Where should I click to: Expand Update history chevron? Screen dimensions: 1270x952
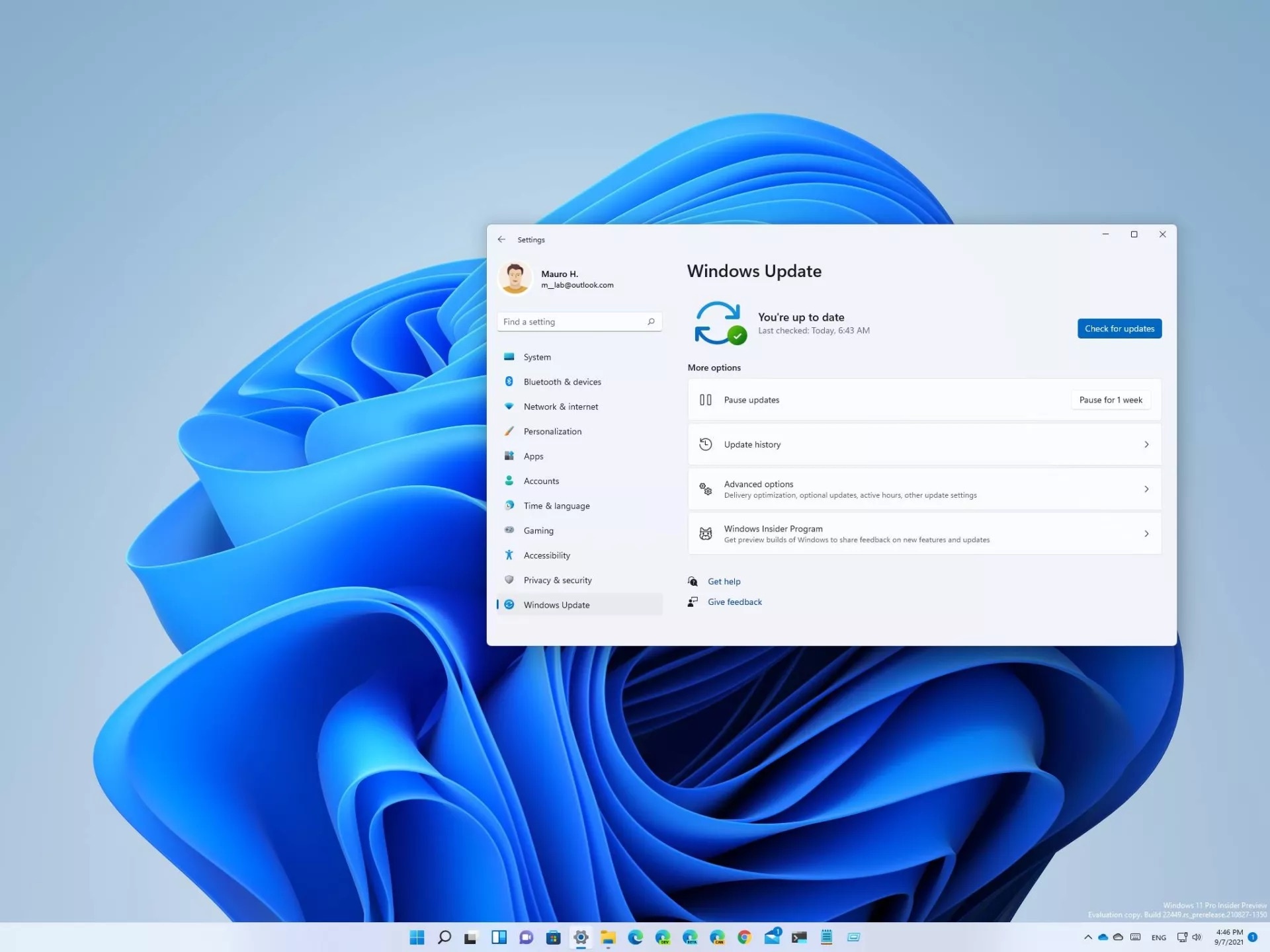[1146, 445]
